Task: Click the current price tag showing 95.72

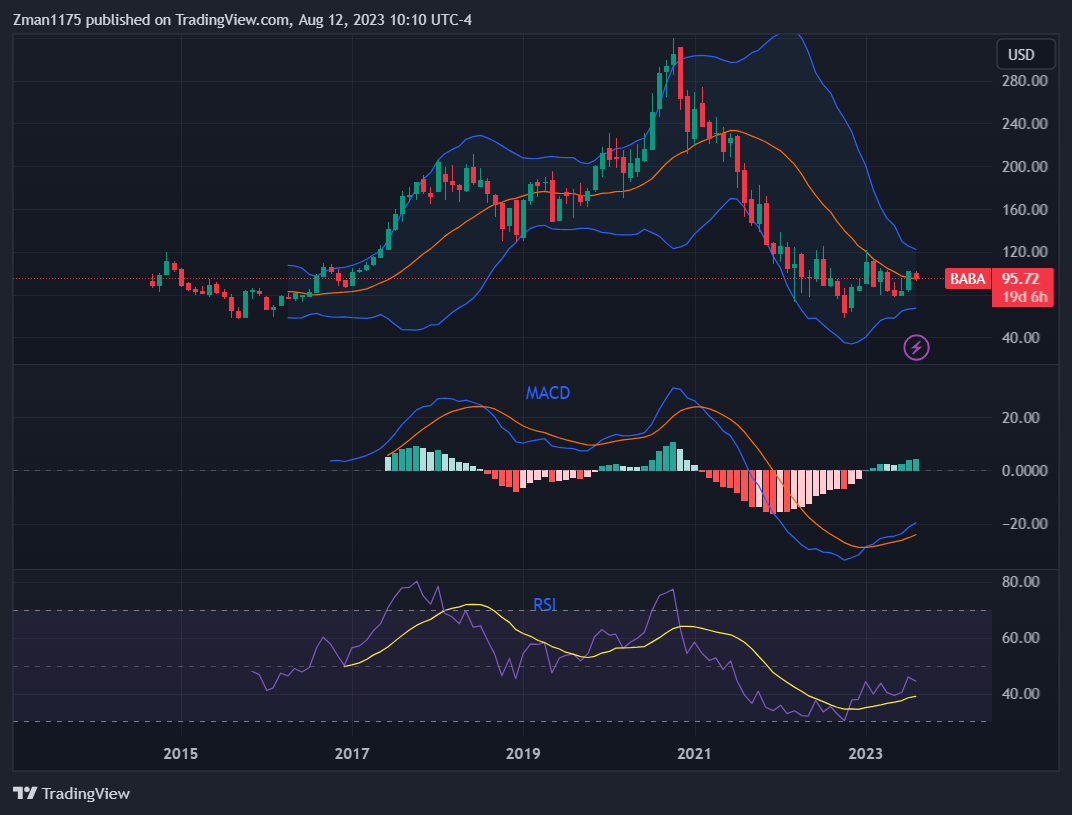Action: pyautogui.click(x=1023, y=279)
